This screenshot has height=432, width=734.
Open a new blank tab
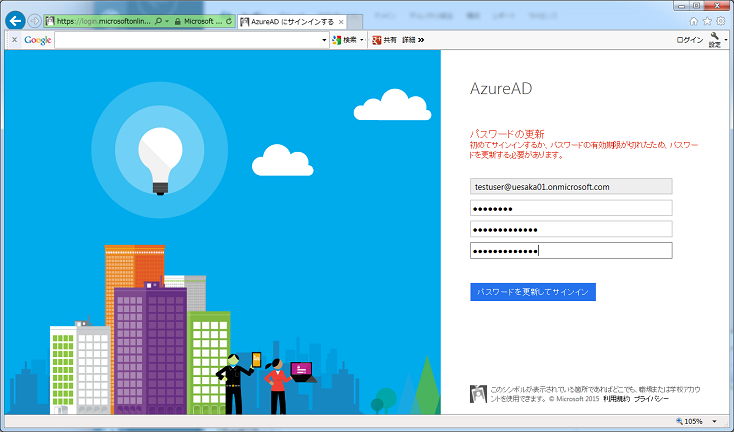(355, 22)
